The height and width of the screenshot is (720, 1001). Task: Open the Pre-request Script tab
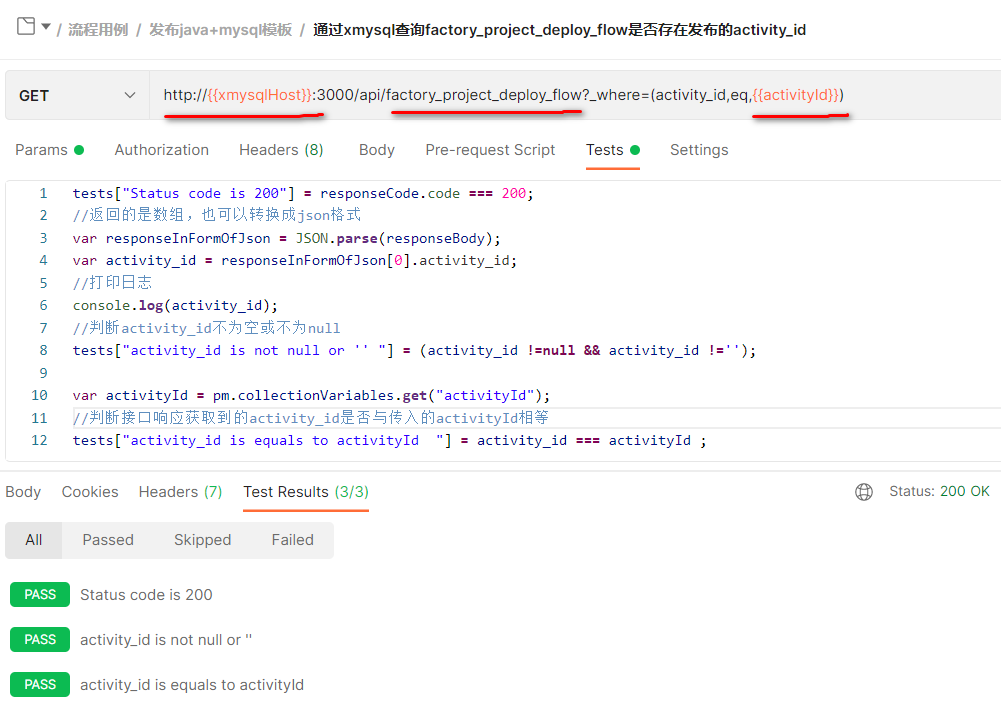pyautogui.click(x=490, y=150)
